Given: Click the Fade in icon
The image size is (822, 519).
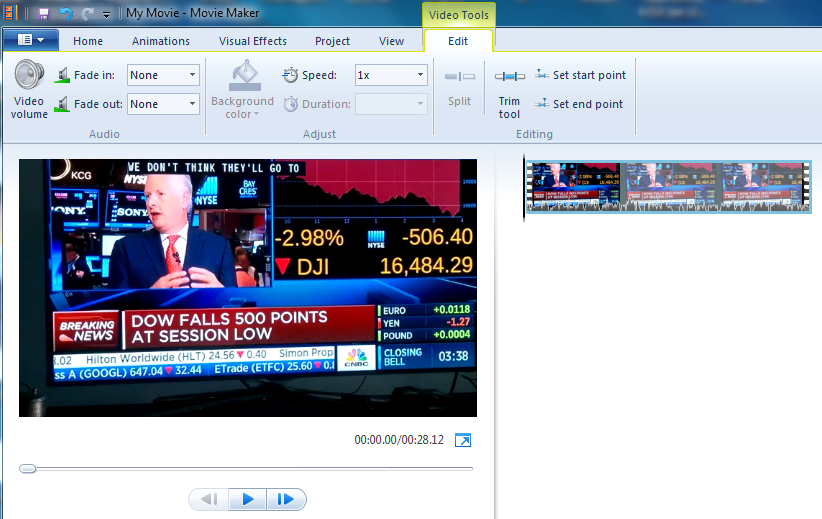Looking at the screenshot, I should (x=62, y=75).
